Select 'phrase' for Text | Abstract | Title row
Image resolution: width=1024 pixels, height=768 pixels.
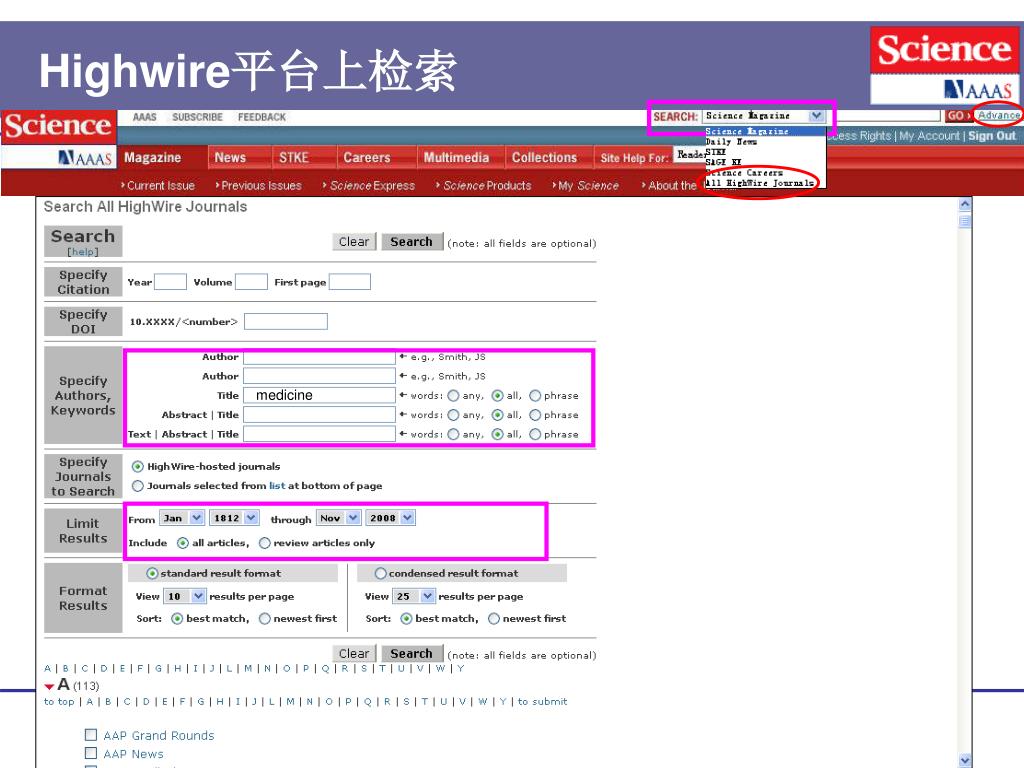[x=535, y=434]
